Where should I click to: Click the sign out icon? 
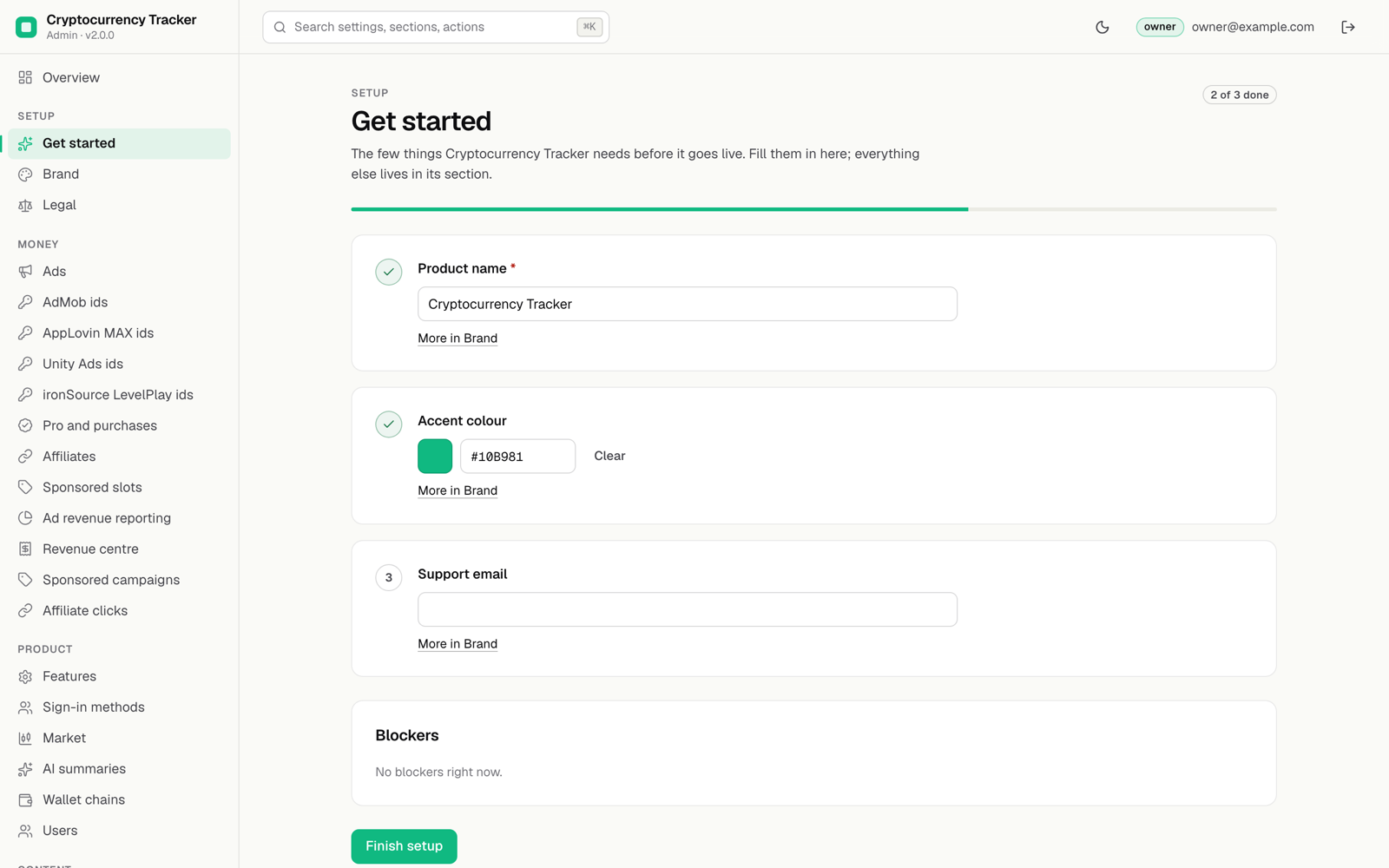(x=1348, y=27)
